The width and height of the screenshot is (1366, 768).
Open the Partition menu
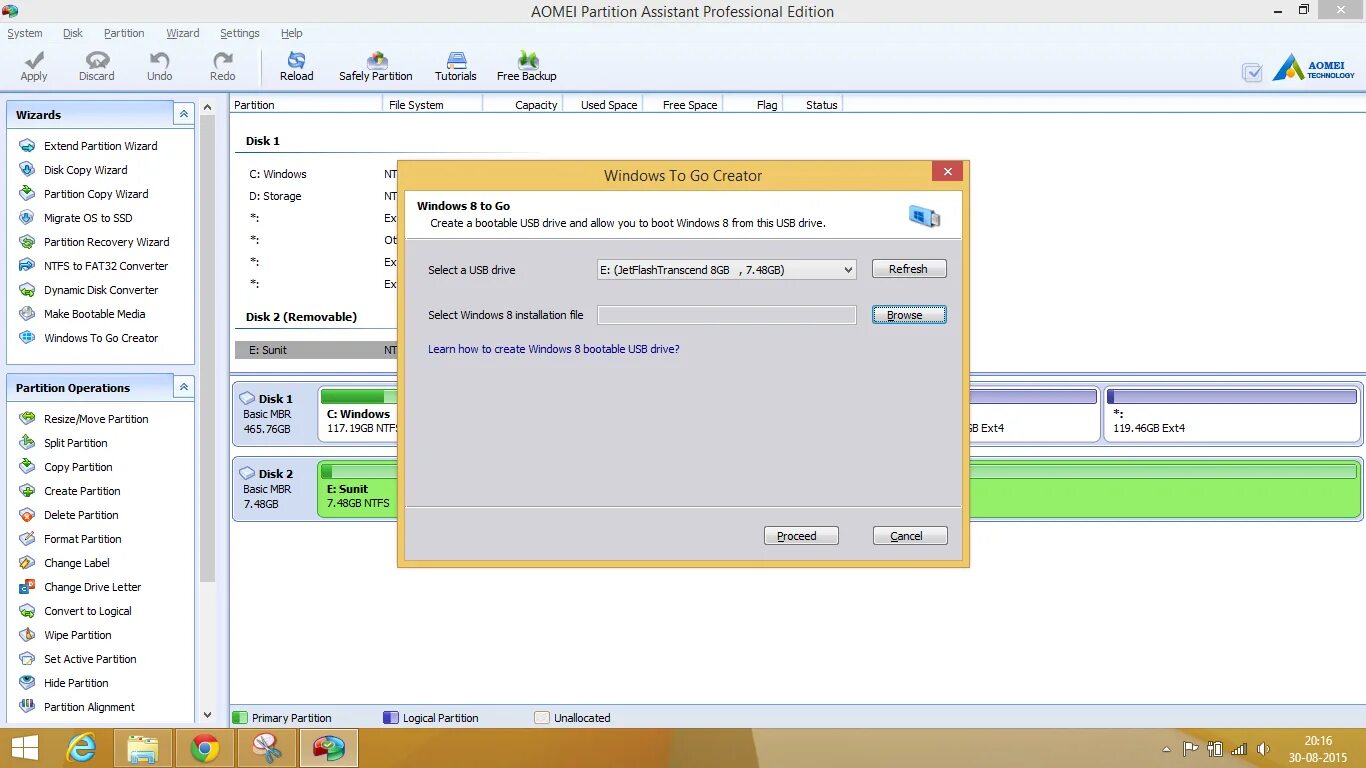point(124,33)
